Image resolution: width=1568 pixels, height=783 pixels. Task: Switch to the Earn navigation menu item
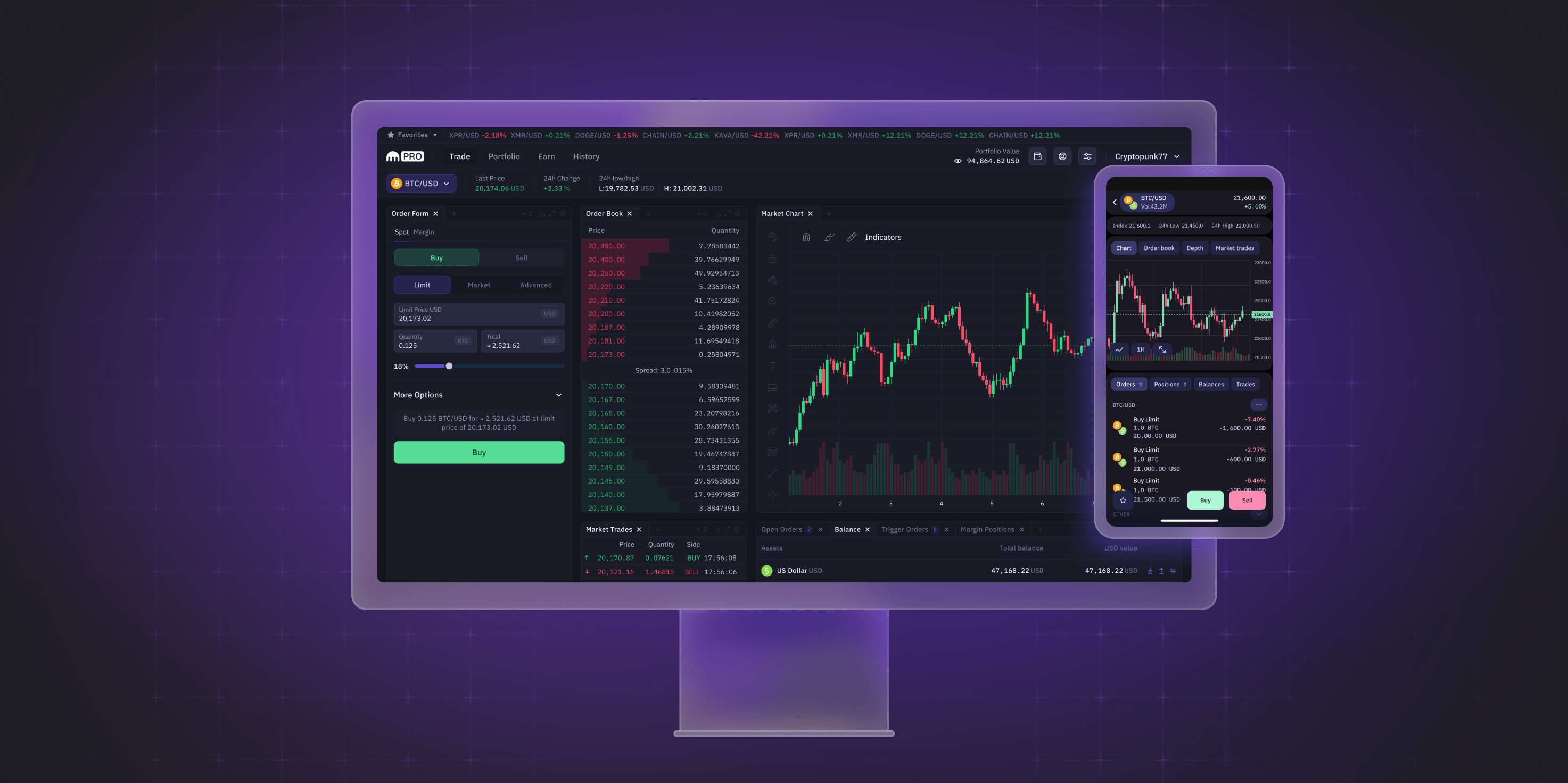(x=547, y=157)
